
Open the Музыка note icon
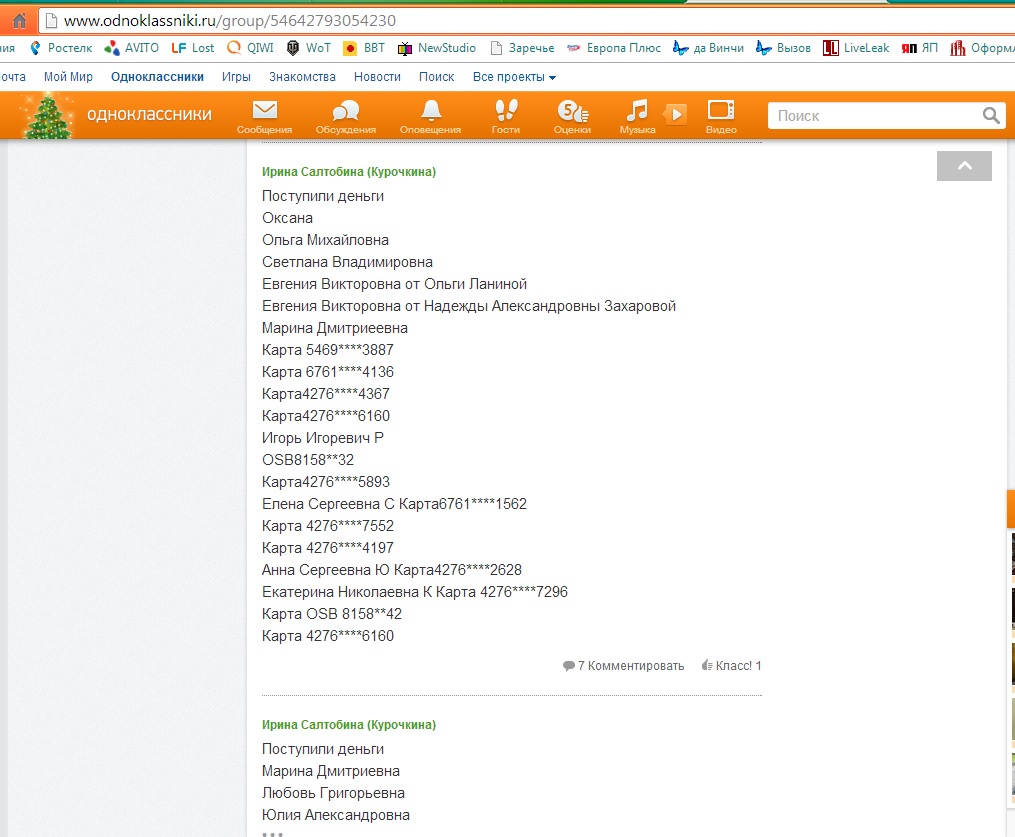click(637, 112)
